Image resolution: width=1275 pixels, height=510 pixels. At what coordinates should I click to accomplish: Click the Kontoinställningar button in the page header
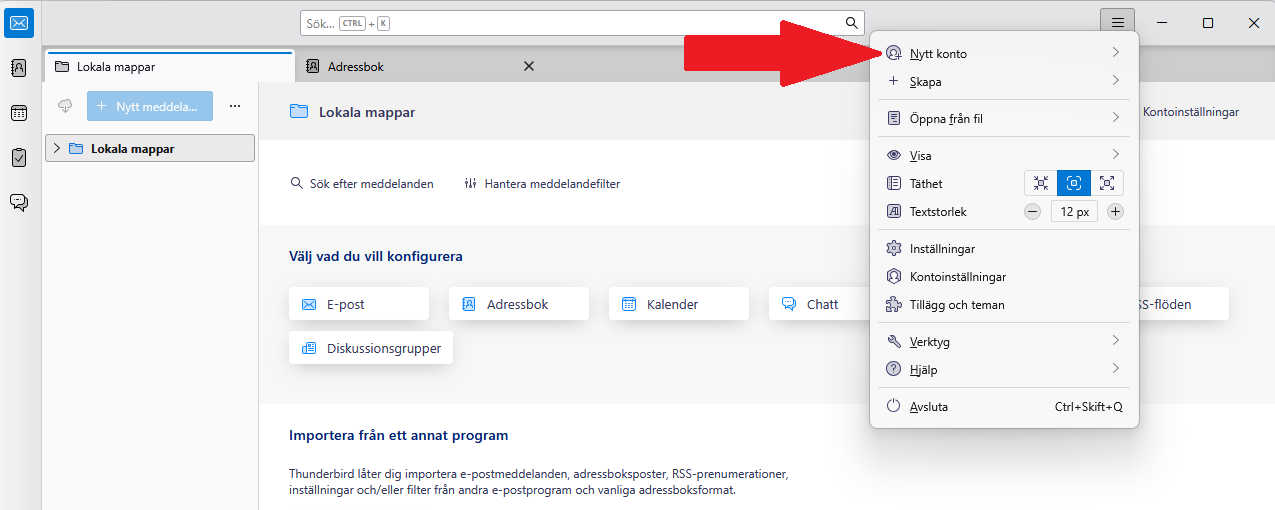pyautogui.click(x=1191, y=112)
